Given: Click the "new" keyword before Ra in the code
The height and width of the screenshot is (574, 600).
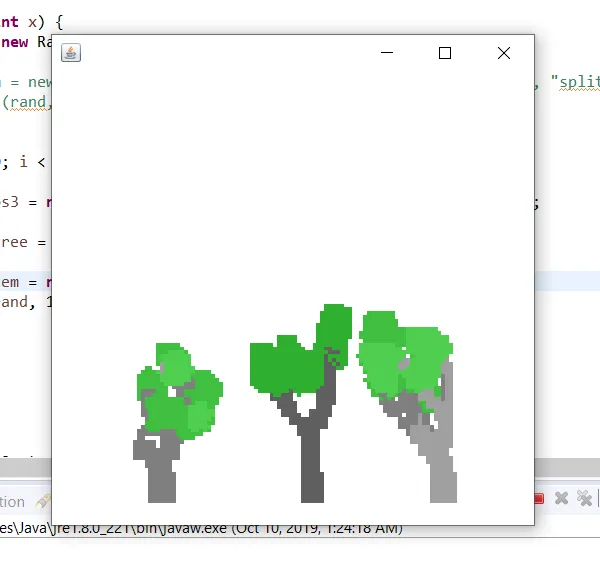Looking at the screenshot, I should coord(15,42).
